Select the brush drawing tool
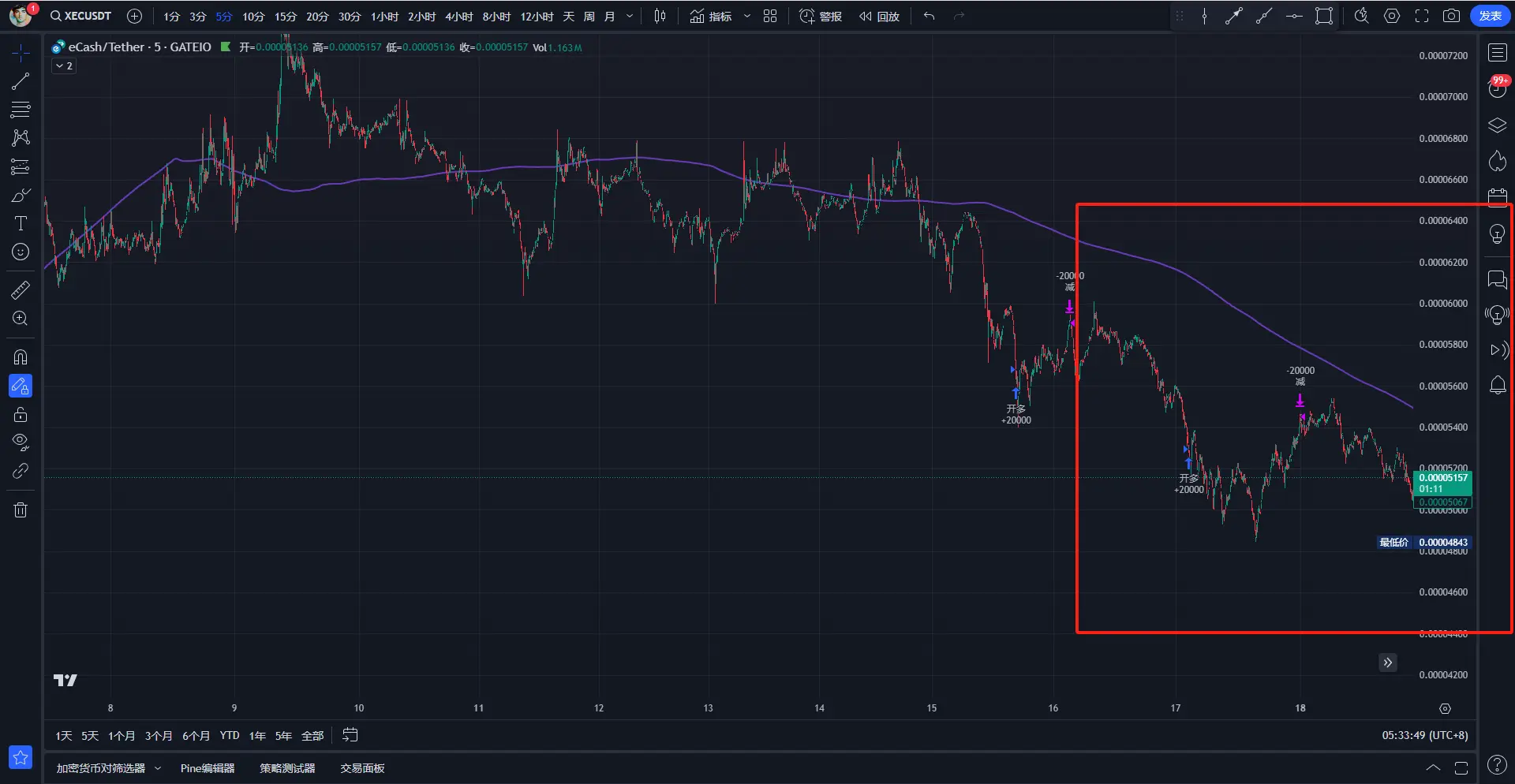Viewport: 1515px width, 784px height. [21, 195]
